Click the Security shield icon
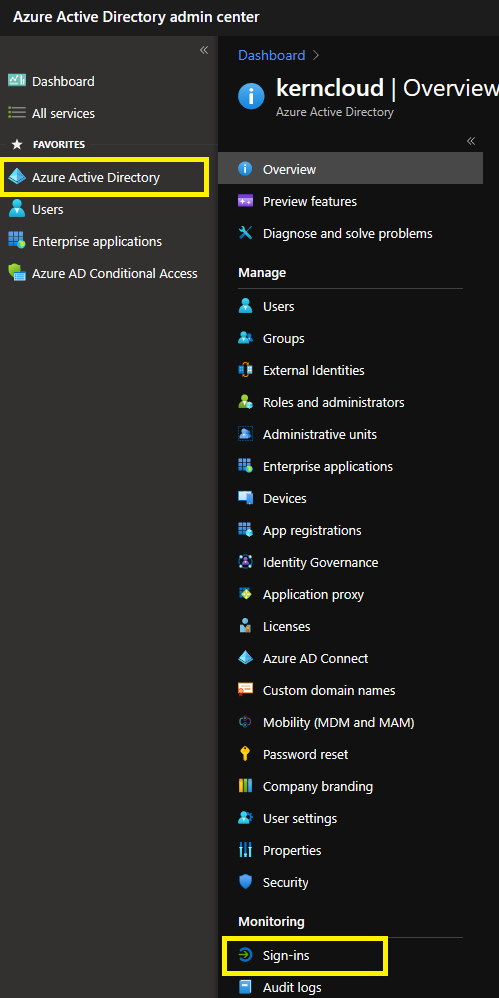The image size is (499, 998). pyautogui.click(x=245, y=882)
